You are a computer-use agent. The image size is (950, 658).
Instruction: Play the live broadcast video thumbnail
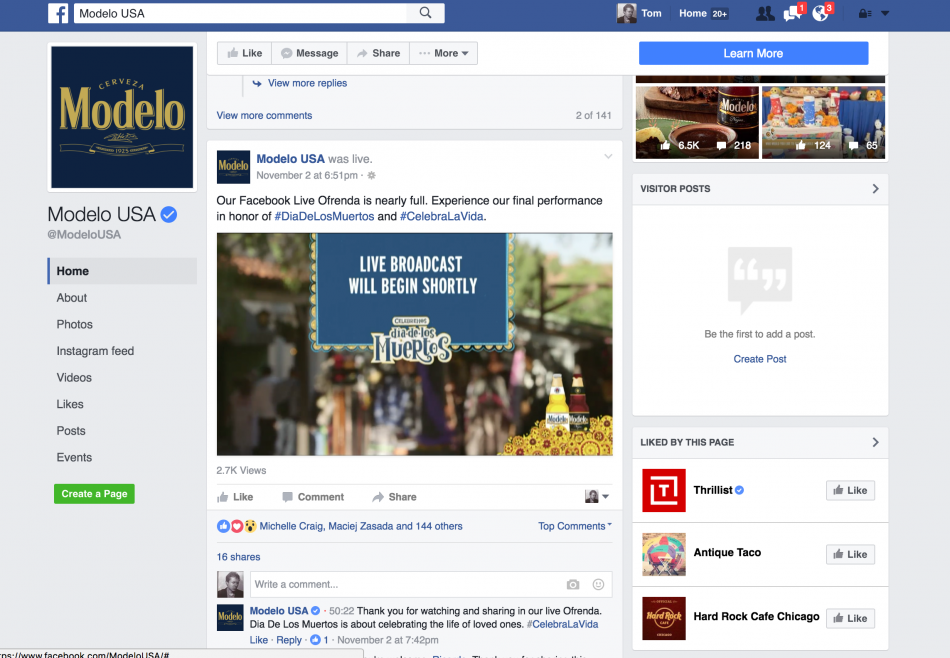[414, 344]
